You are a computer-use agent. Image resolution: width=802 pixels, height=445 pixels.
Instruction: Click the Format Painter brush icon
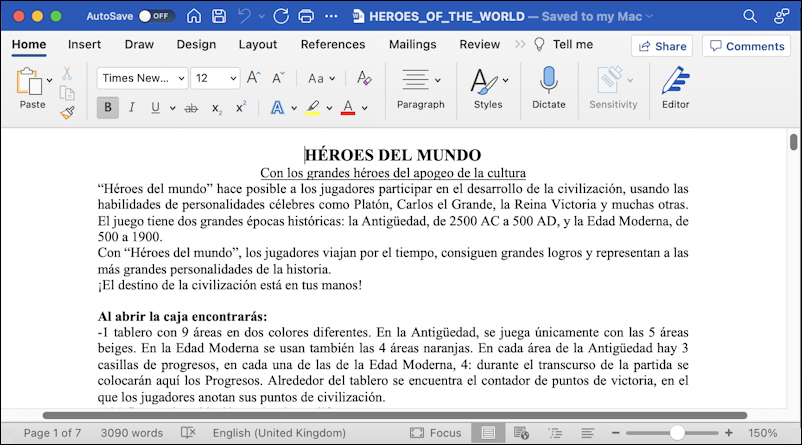click(x=67, y=113)
